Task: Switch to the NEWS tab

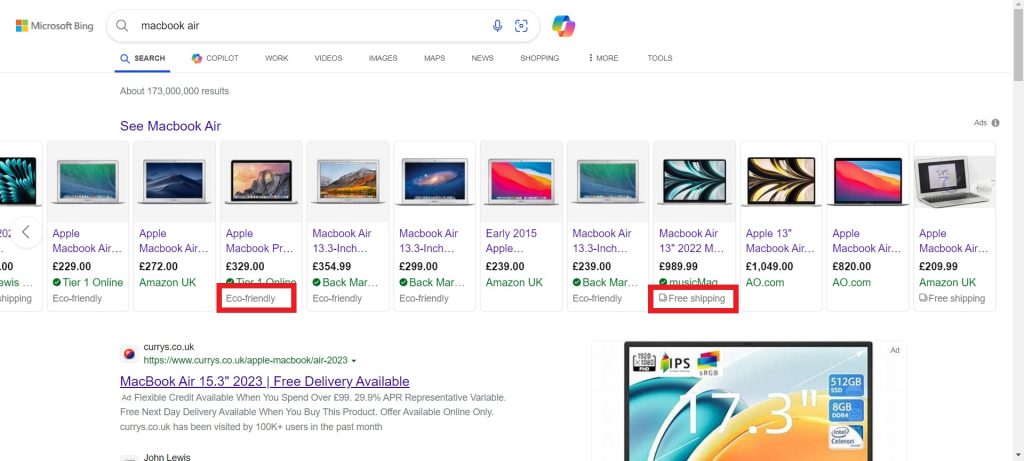Action: (x=483, y=58)
